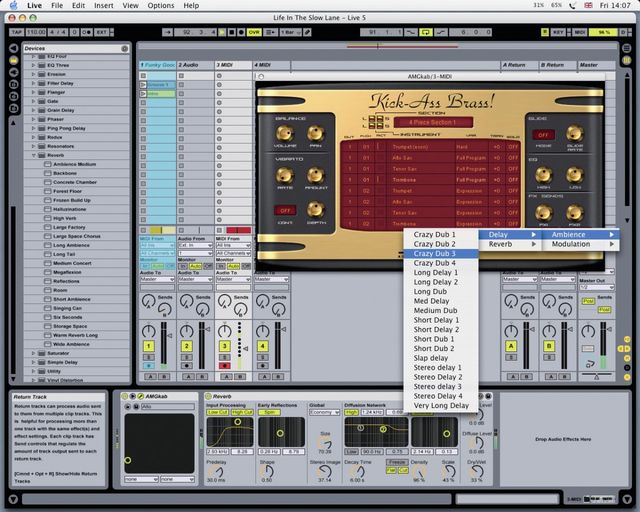Click the track 3 activator button

[x=224, y=346]
